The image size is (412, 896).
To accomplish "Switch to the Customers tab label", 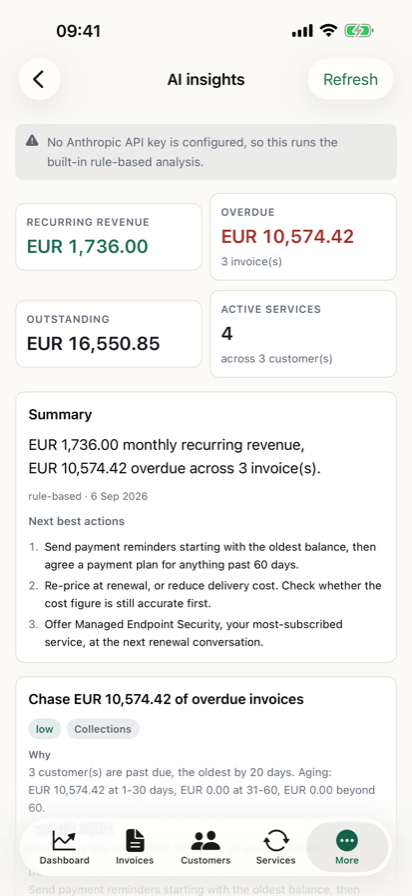I will coord(206,860).
